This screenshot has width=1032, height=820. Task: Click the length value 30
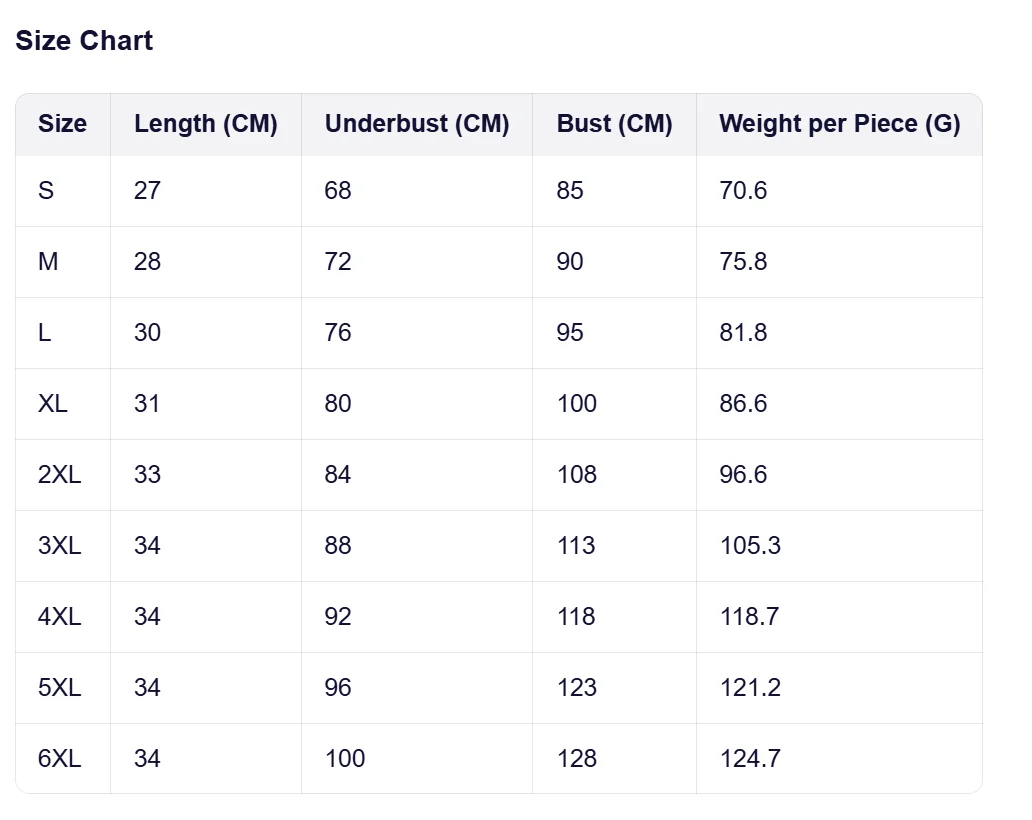[x=147, y=333]
